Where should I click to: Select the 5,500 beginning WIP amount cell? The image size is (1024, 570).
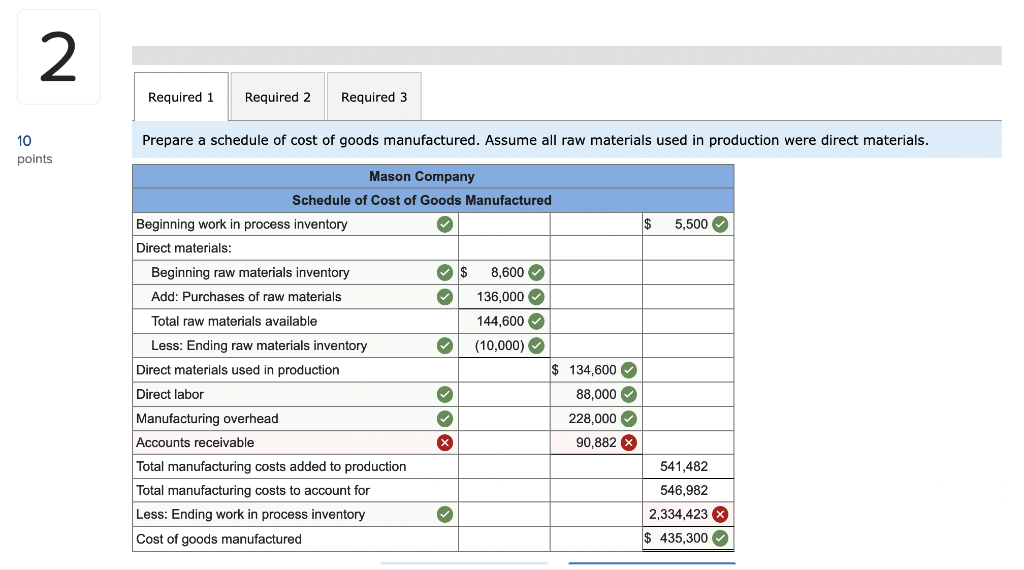(x=688, y=224)
